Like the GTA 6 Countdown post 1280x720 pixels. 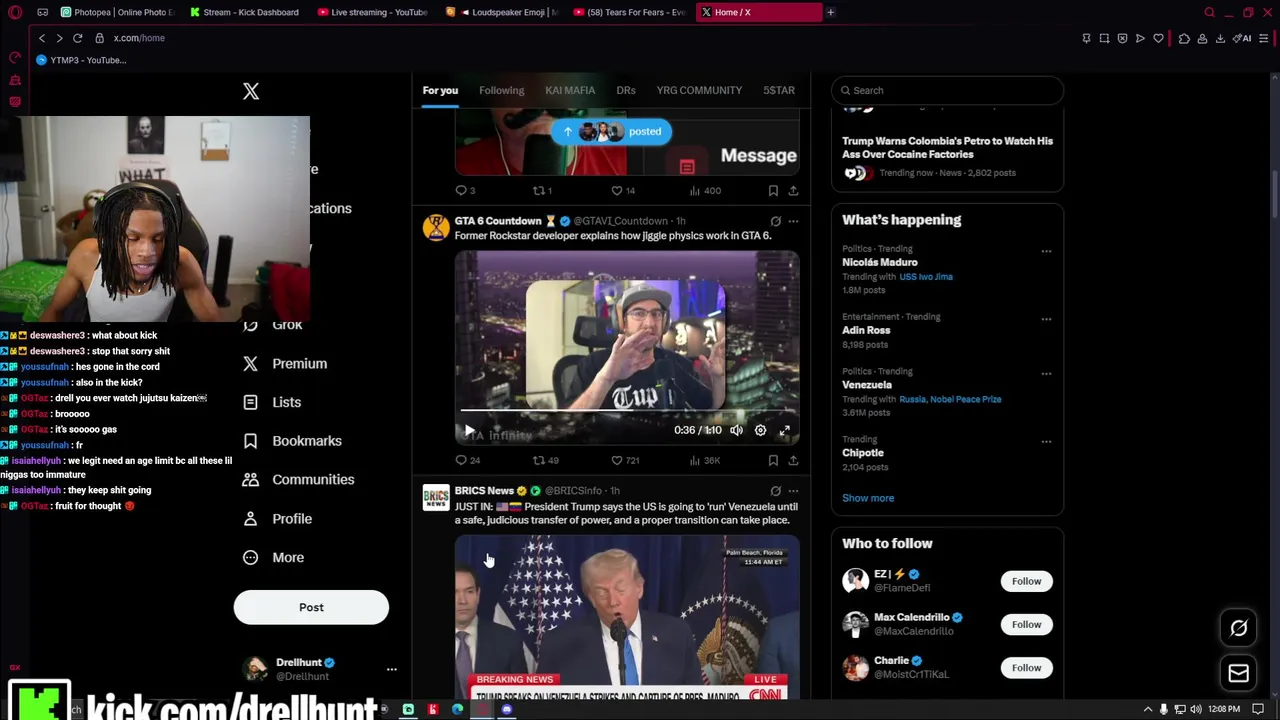(625, 460)
